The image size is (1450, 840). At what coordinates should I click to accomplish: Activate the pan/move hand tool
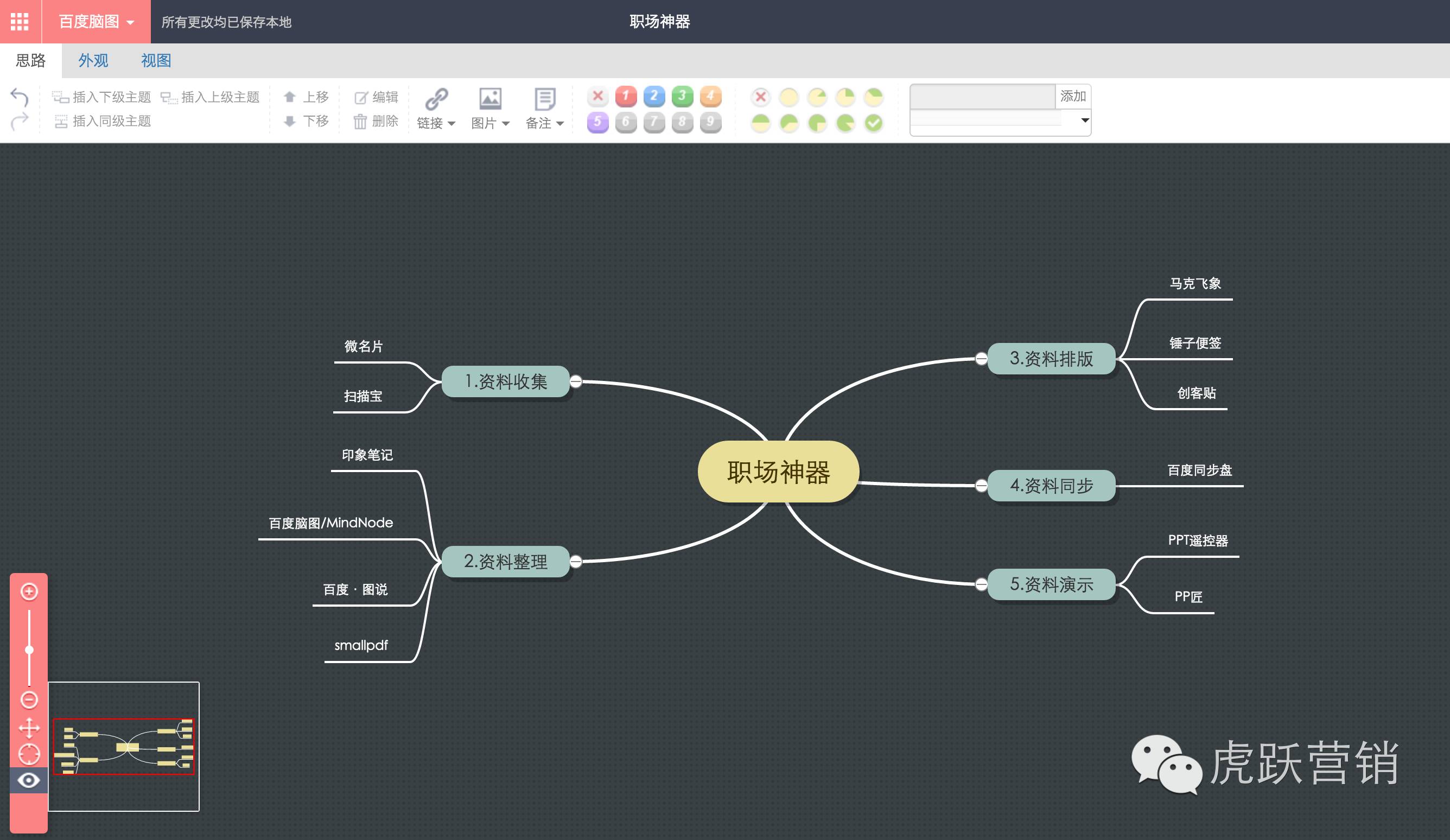29,727
